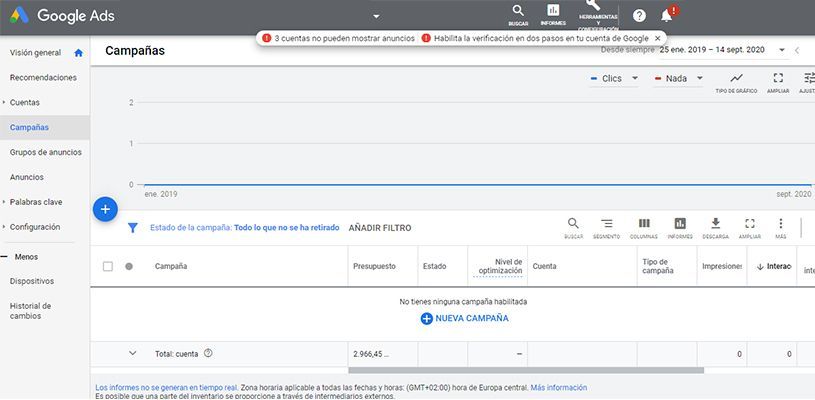Click the grey status dot column header
The image size is (815, 400).
(129, 266)
